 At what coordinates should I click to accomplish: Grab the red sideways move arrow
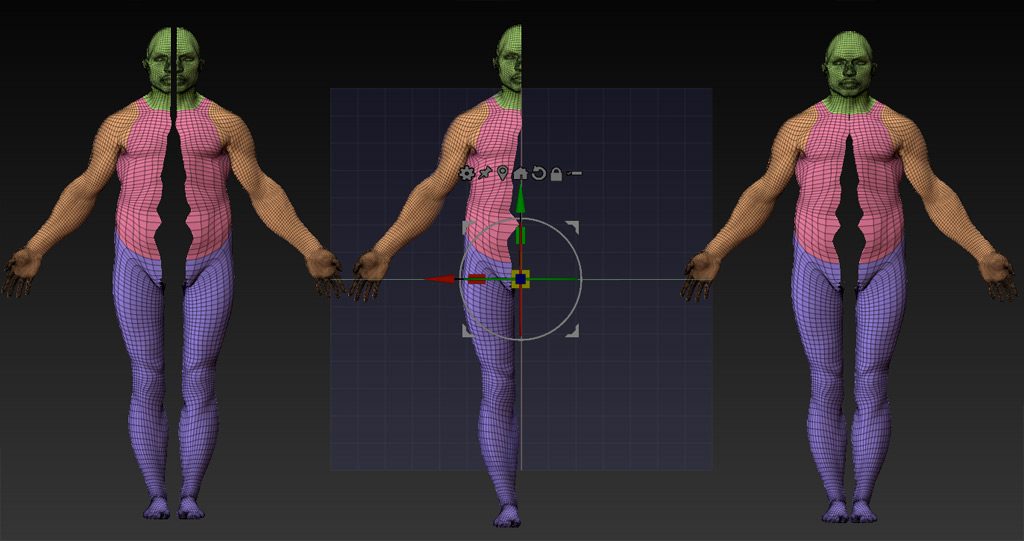pos(440,279)
